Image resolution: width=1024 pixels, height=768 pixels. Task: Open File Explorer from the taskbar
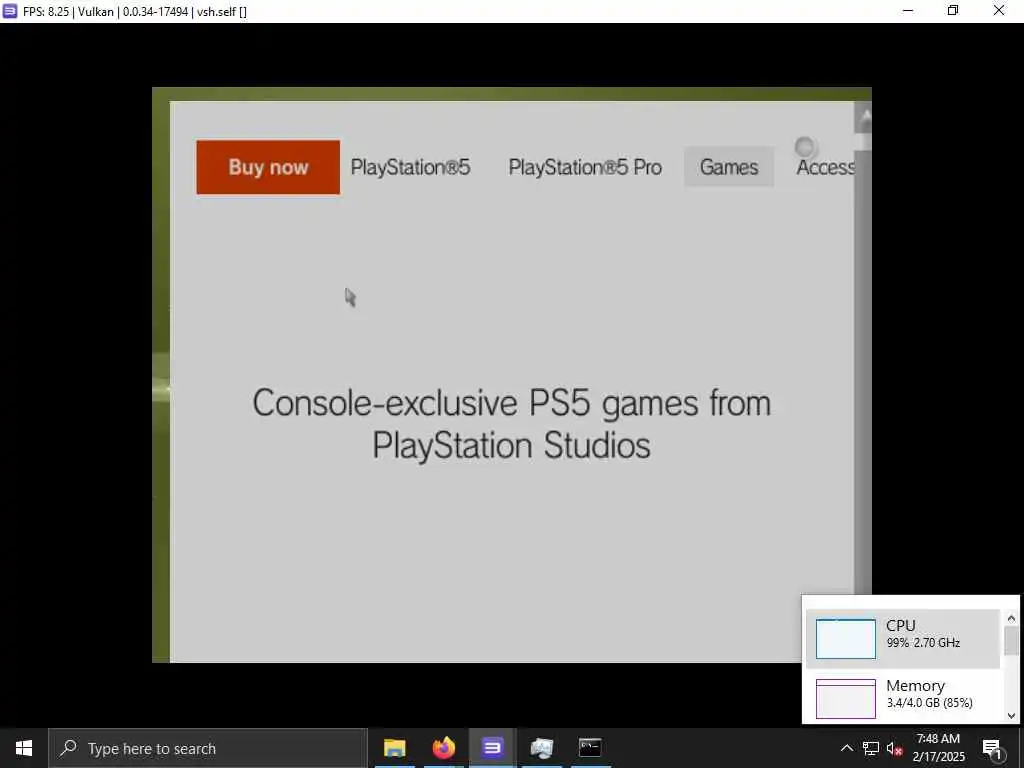[x=394, y=748]
